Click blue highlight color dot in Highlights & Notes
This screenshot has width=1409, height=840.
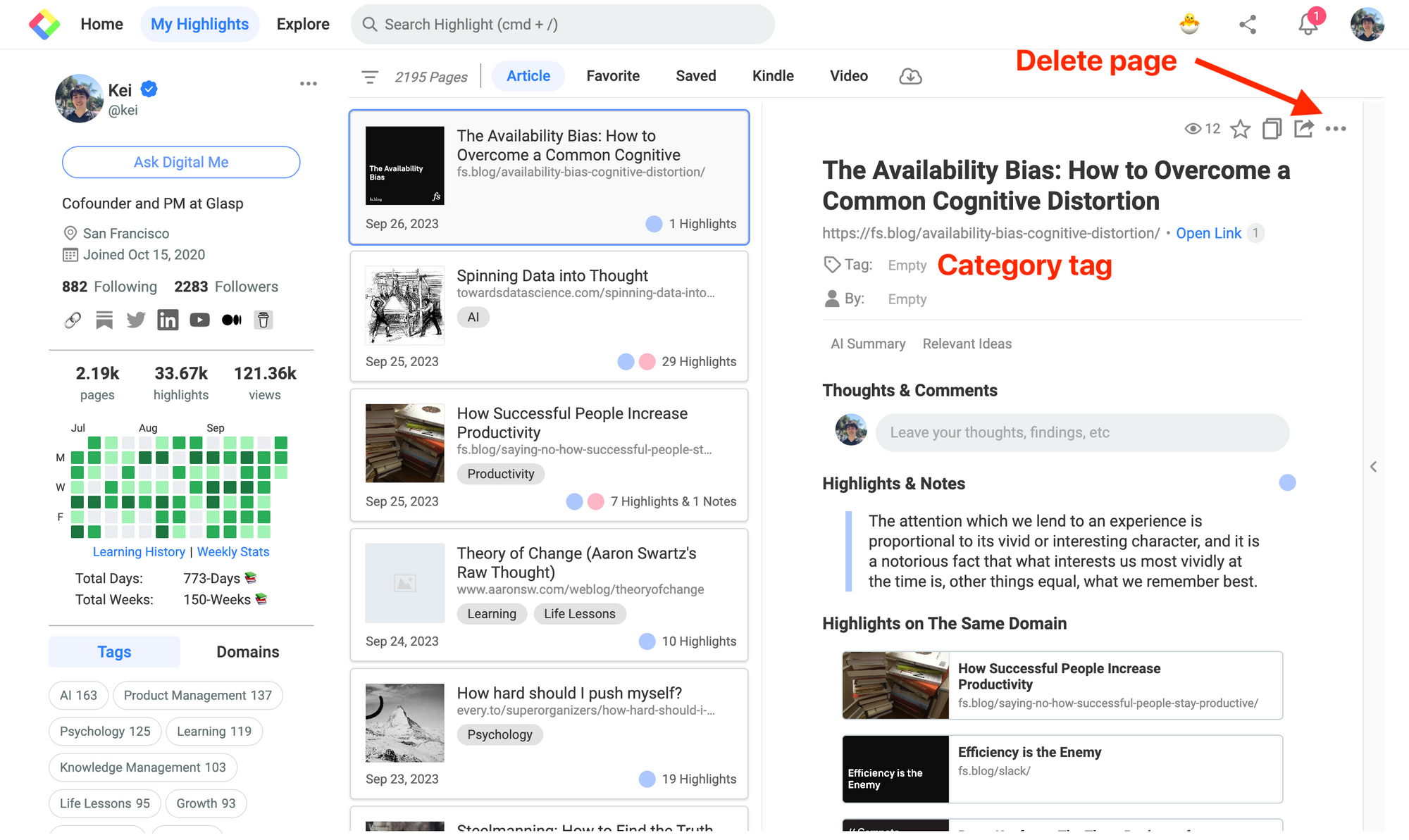1287,483
